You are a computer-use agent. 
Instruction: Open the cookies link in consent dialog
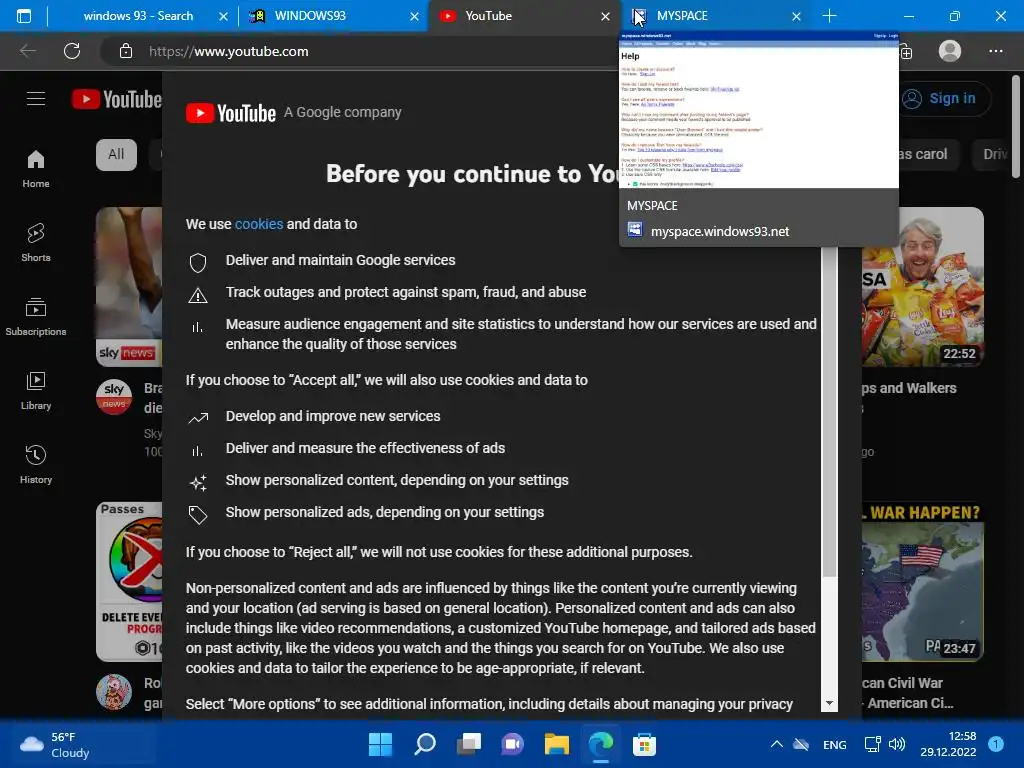coord(259,224)
